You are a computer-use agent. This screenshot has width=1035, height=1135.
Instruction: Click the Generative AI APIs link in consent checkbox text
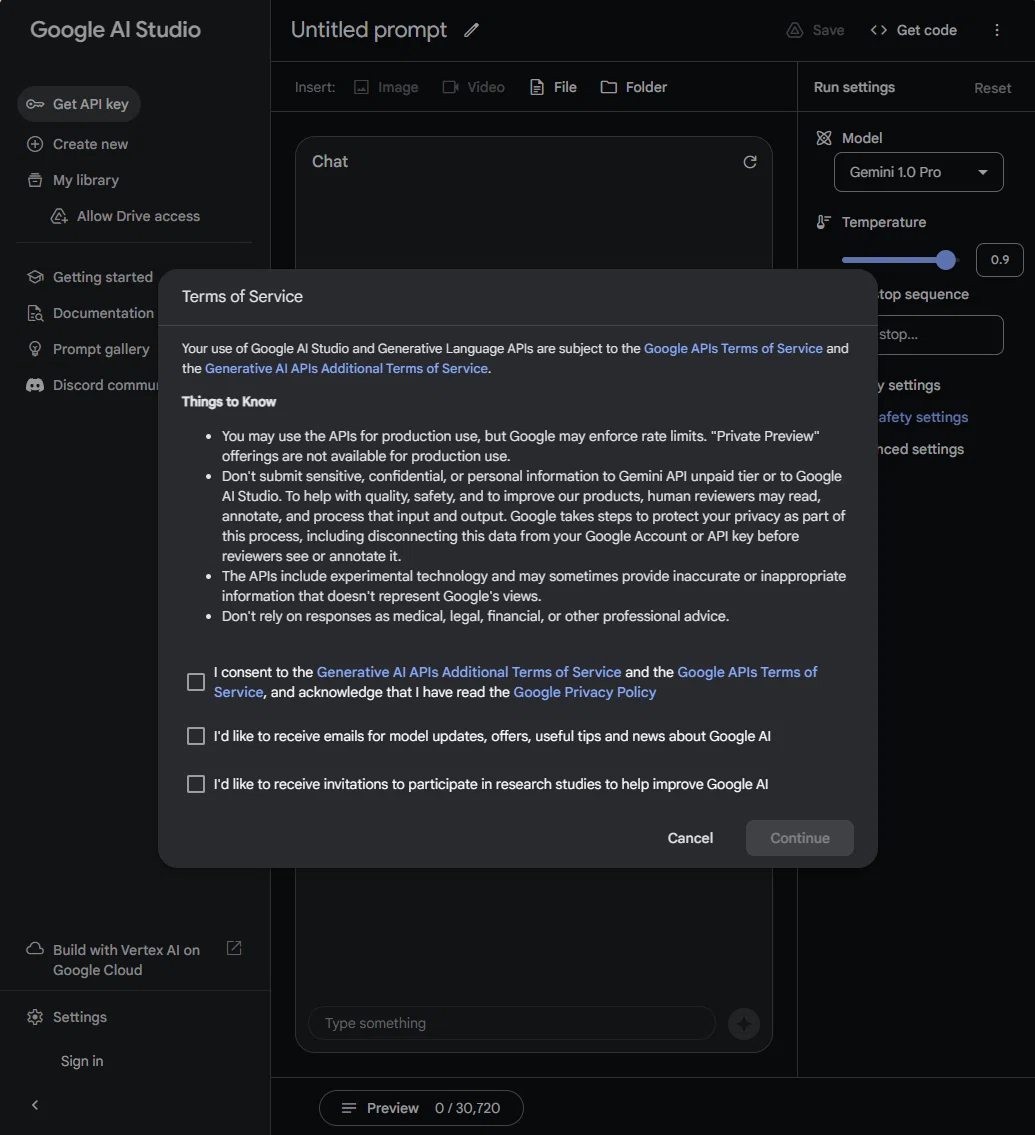tap(469, 672)
